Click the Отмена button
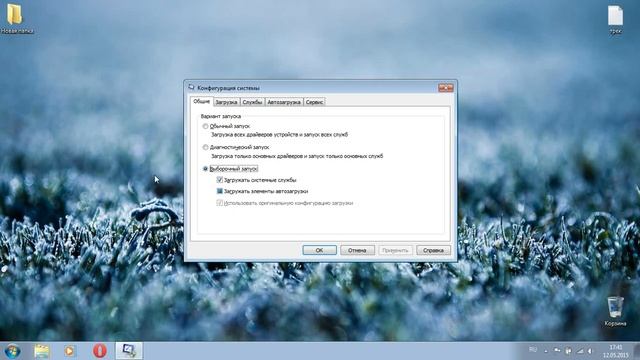640x360 pixels. tap(357, 250)
